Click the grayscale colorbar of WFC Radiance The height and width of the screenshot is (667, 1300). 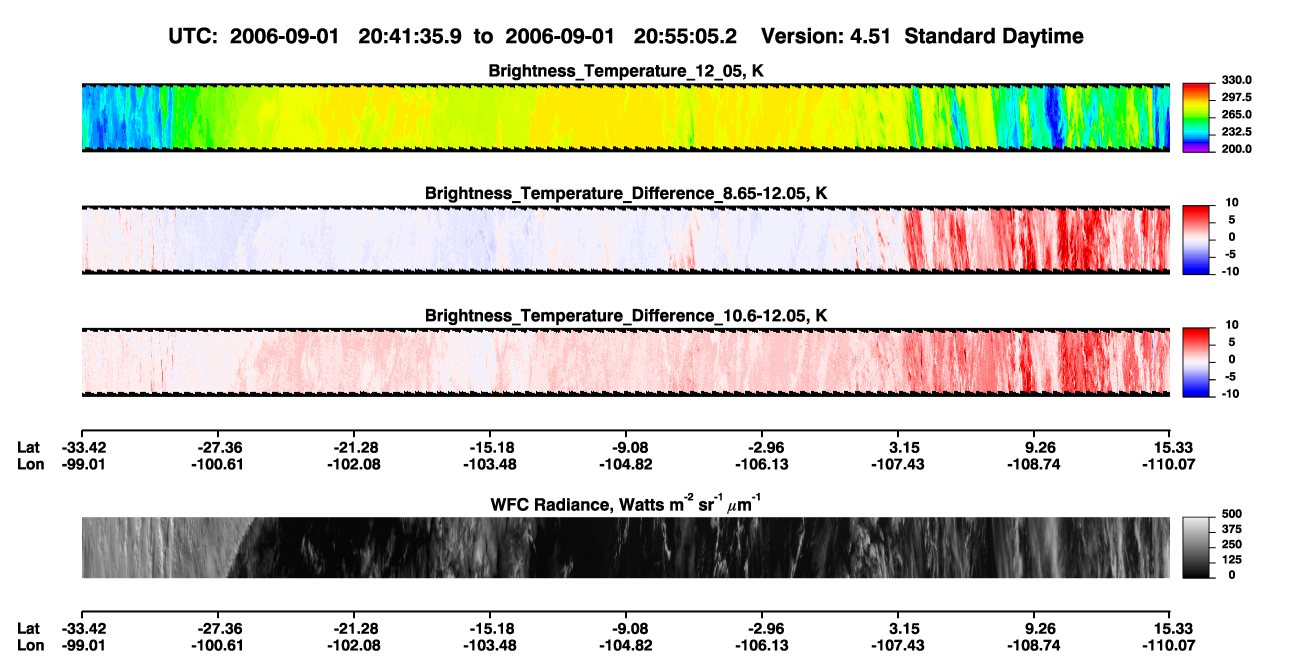[x=1197, y=548]
